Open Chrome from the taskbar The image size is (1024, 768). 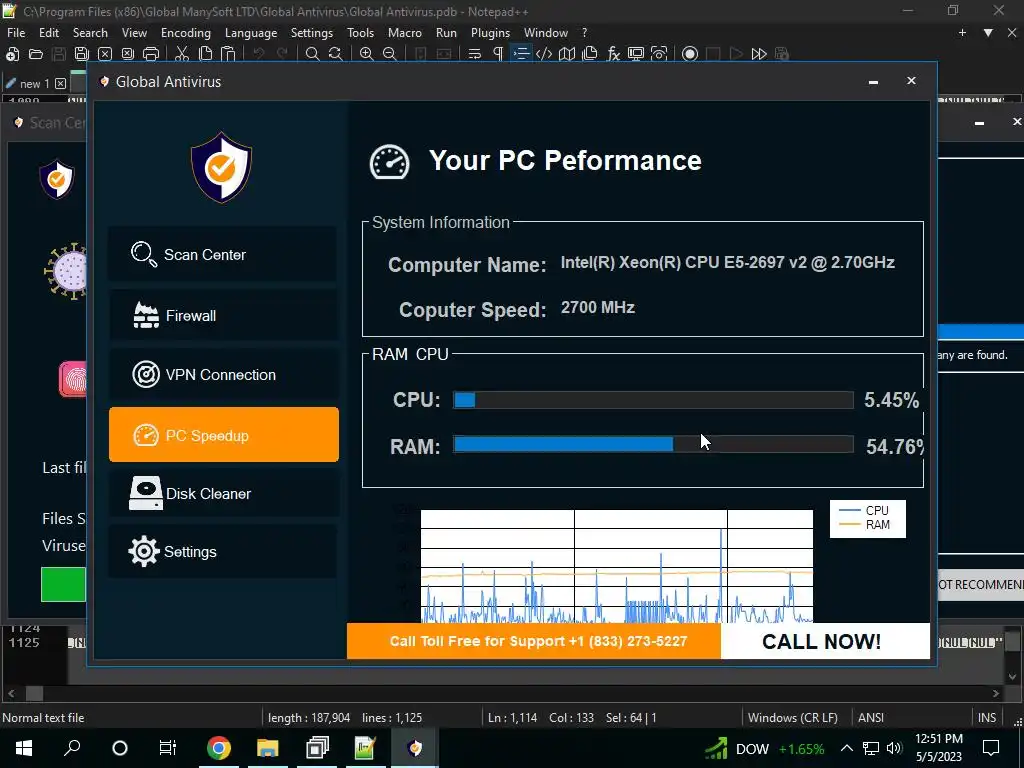tap(219, 748)
